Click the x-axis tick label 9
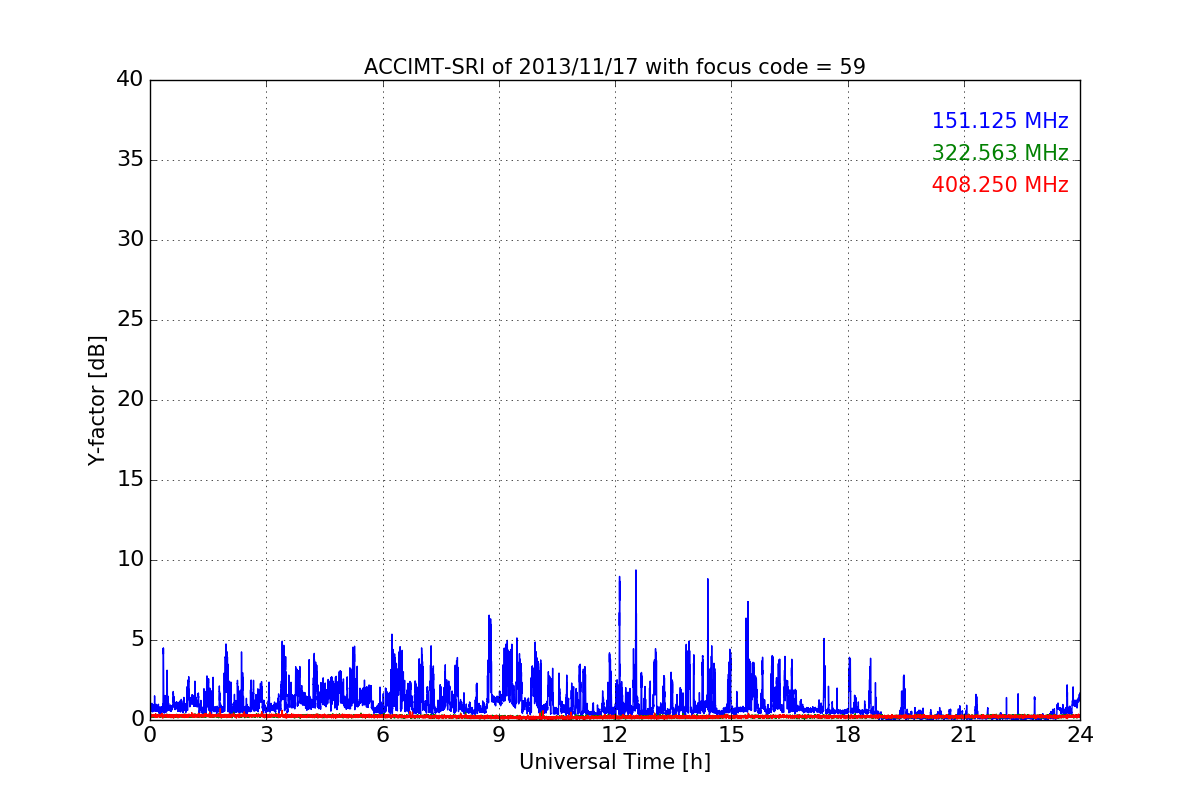This screenshot has height=800, width=1200. [x=499, y=735]
